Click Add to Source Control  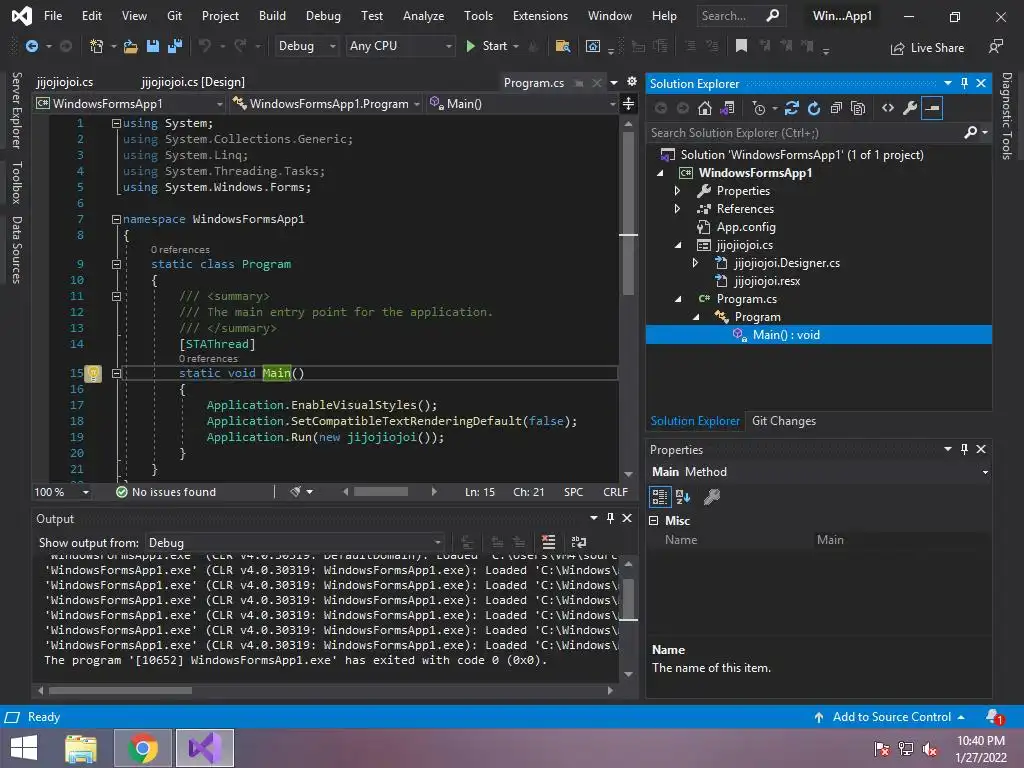tap(889, 717)
